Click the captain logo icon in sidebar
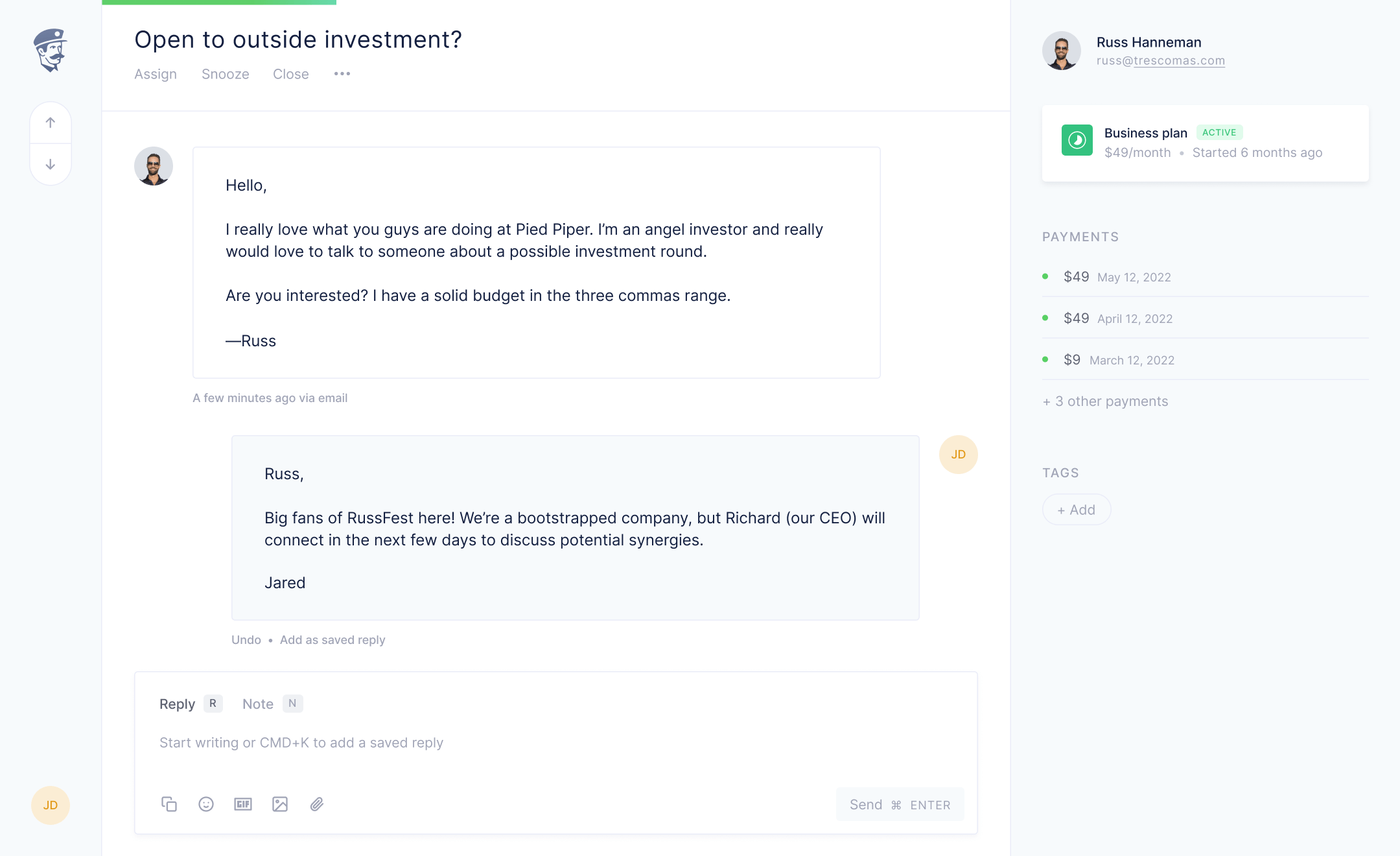 51,50
